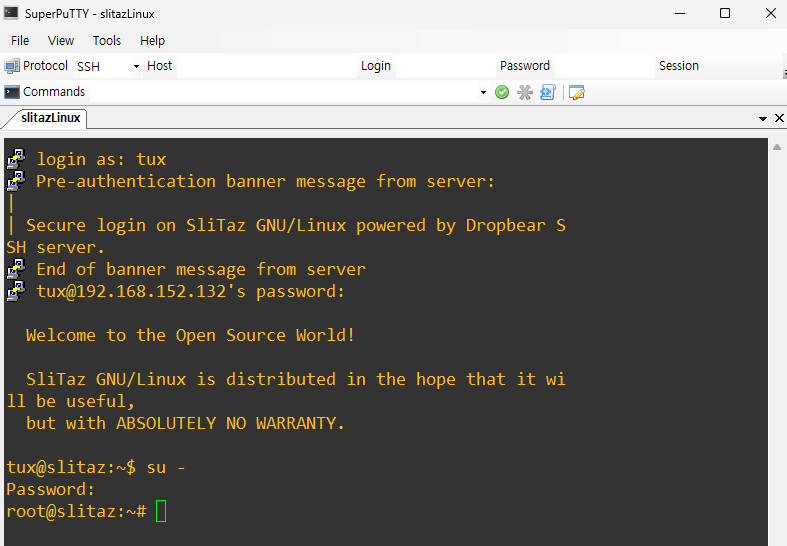This screenshot has height=546, width=787.
Task: Click PuTTY icon beside 'login as: tux'
Action: [16, 159]
